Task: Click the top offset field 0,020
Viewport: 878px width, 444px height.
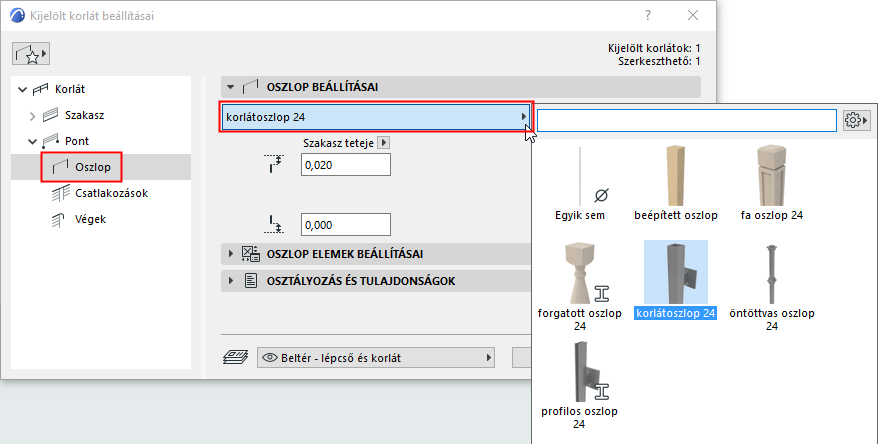Action: point(345,165)
